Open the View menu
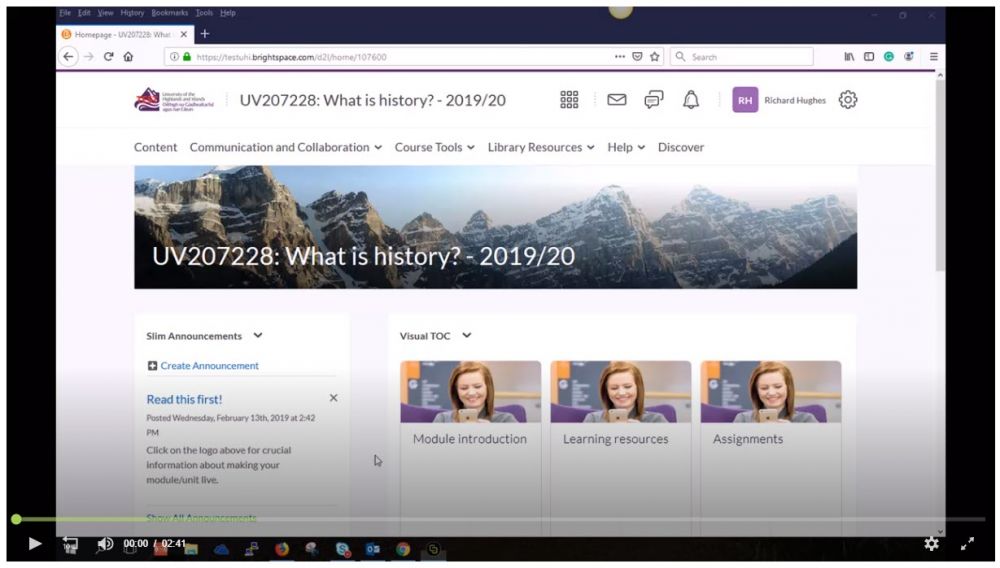 pos(105,13)
